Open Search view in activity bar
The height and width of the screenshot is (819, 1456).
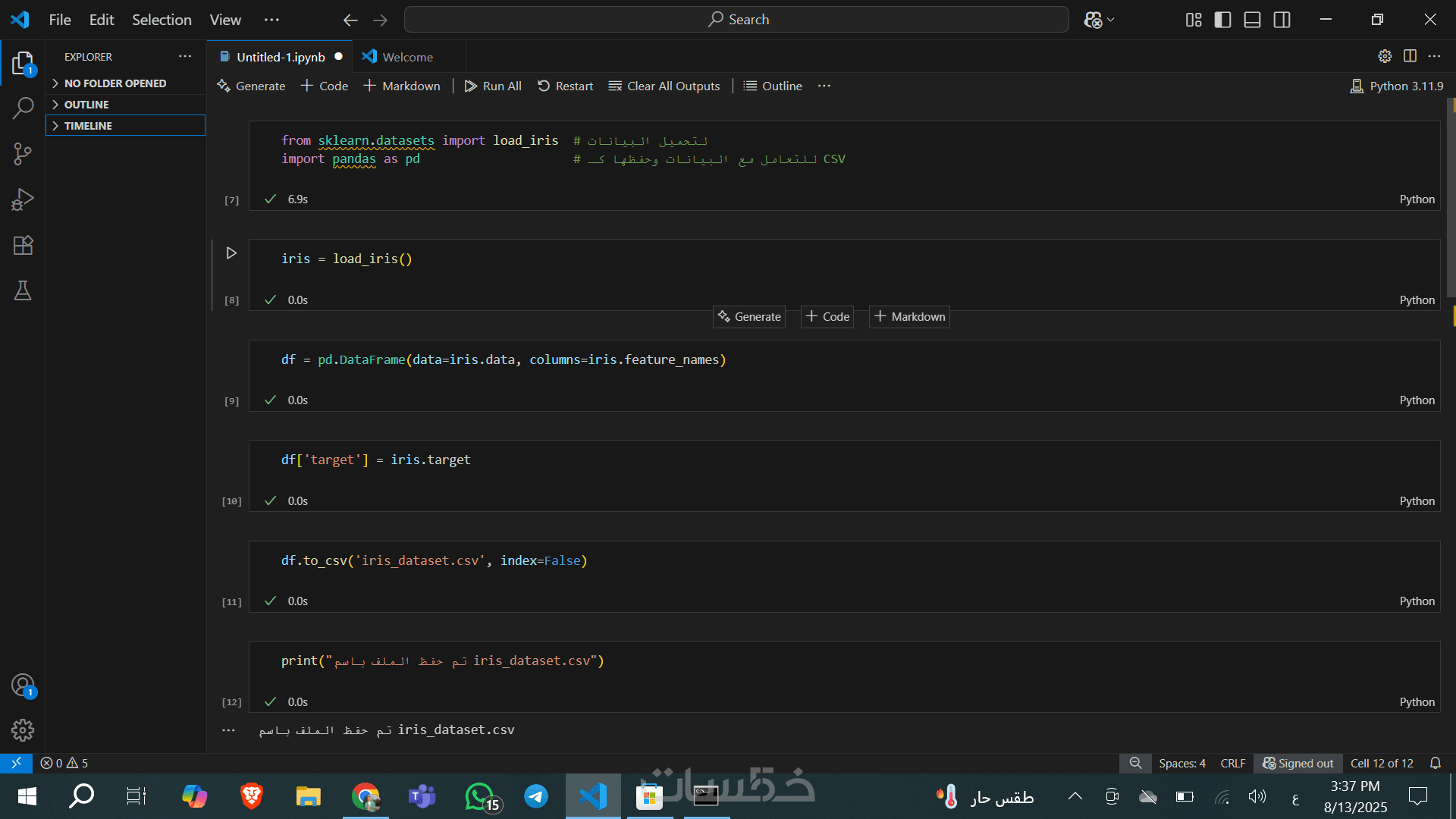(x=23, y=108)
